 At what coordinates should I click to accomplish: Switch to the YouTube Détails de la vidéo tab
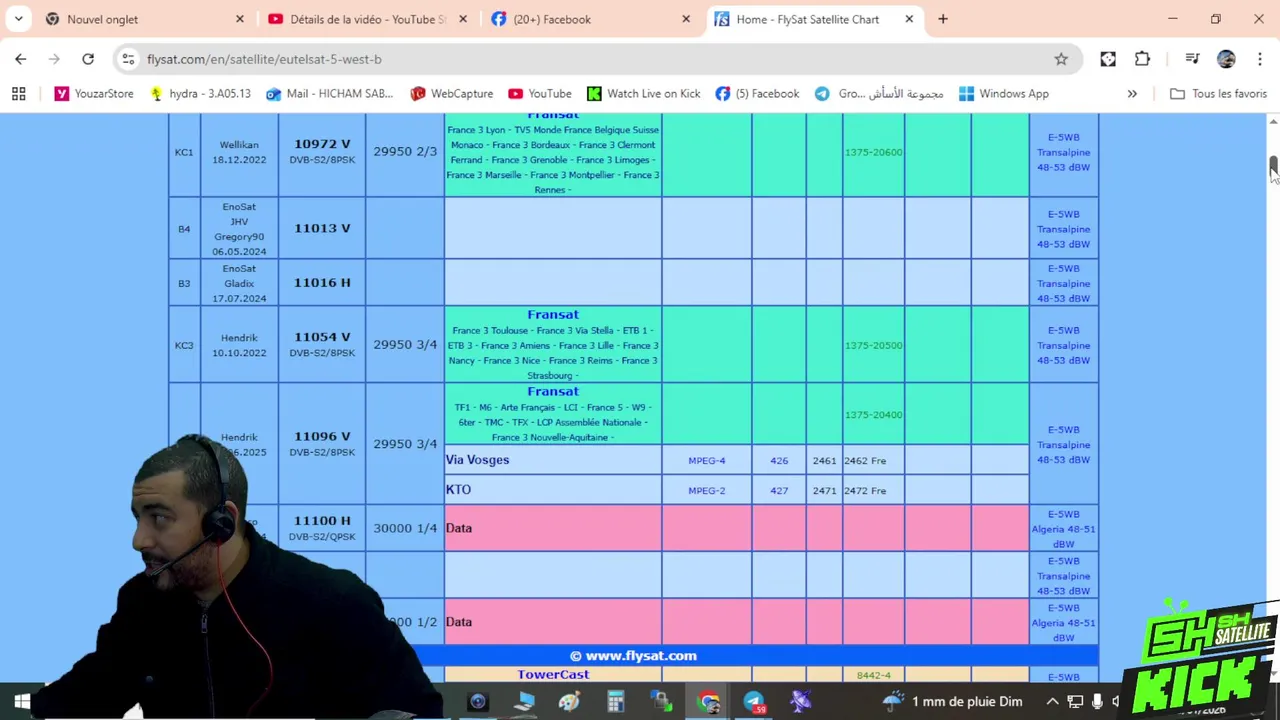[x=365, y=19]
